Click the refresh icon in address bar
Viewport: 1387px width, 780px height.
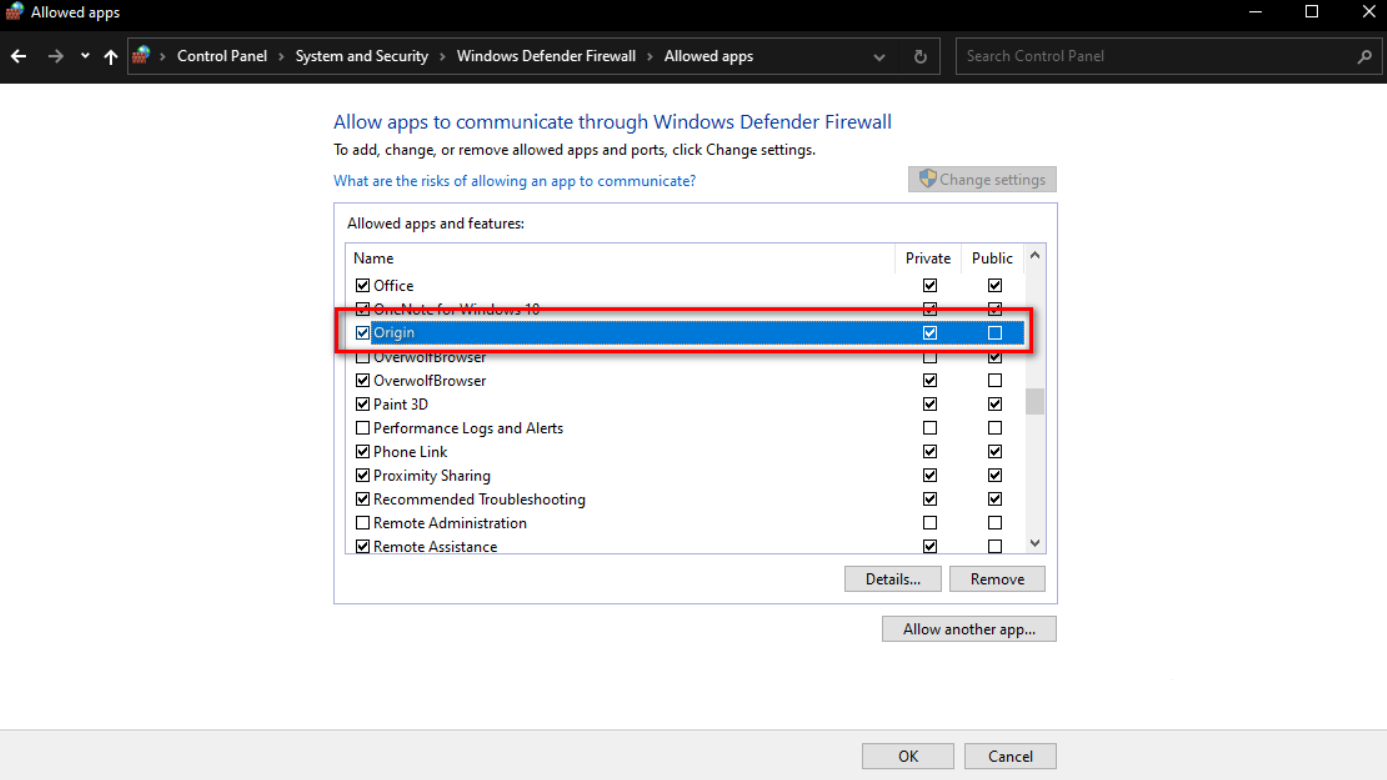click(919, 56)
